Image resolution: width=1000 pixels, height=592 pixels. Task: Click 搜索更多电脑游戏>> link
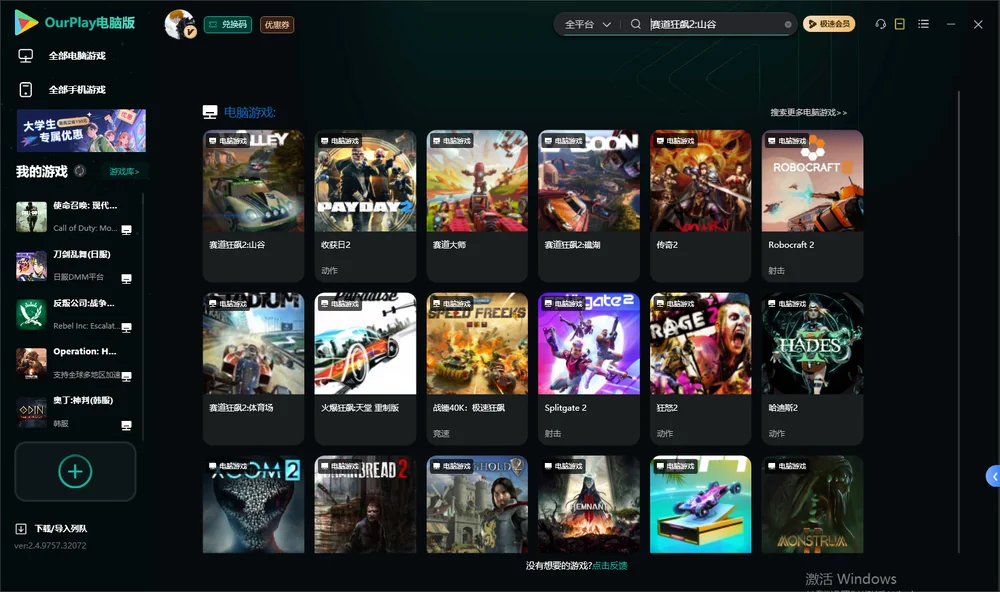click(808, 112)
